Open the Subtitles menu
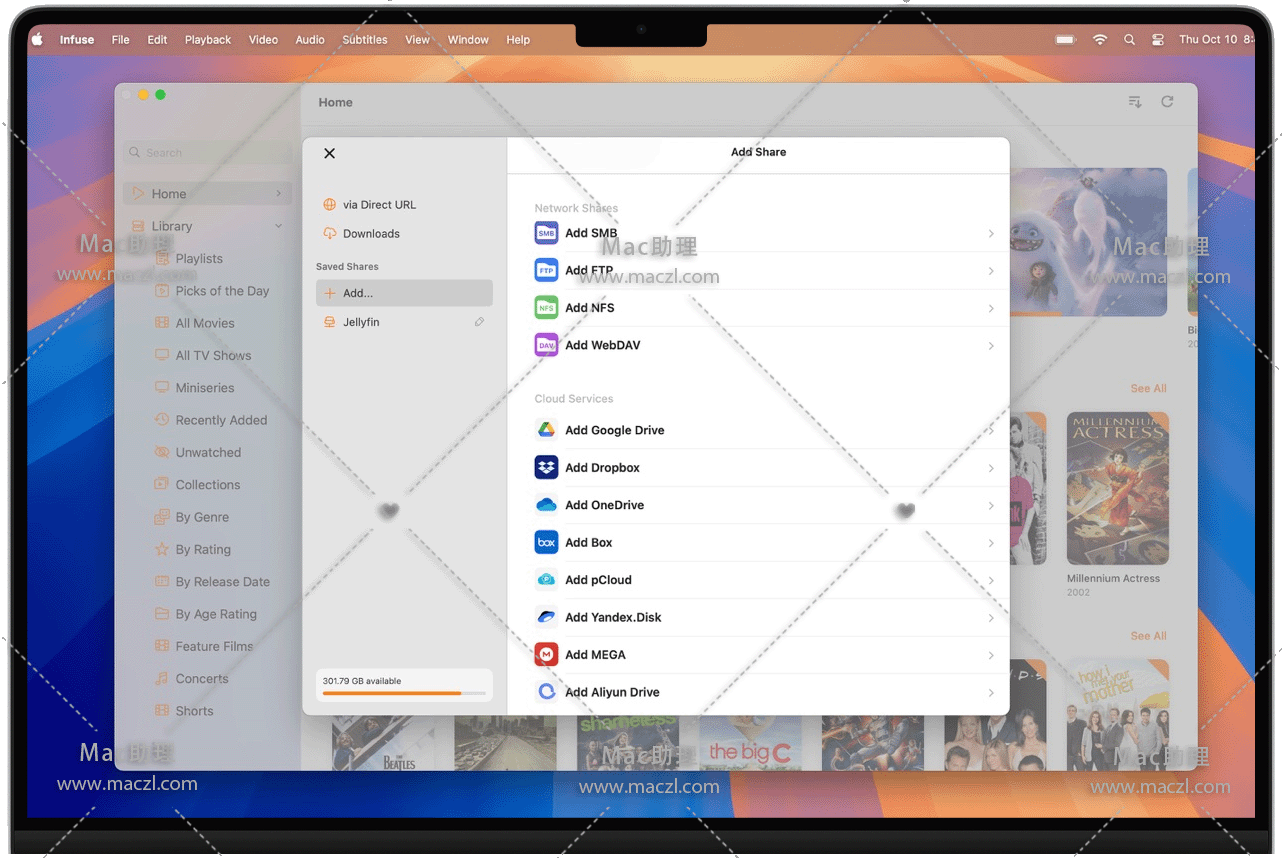The width and height of the screenshot is (1282, 858). [365, 40]
